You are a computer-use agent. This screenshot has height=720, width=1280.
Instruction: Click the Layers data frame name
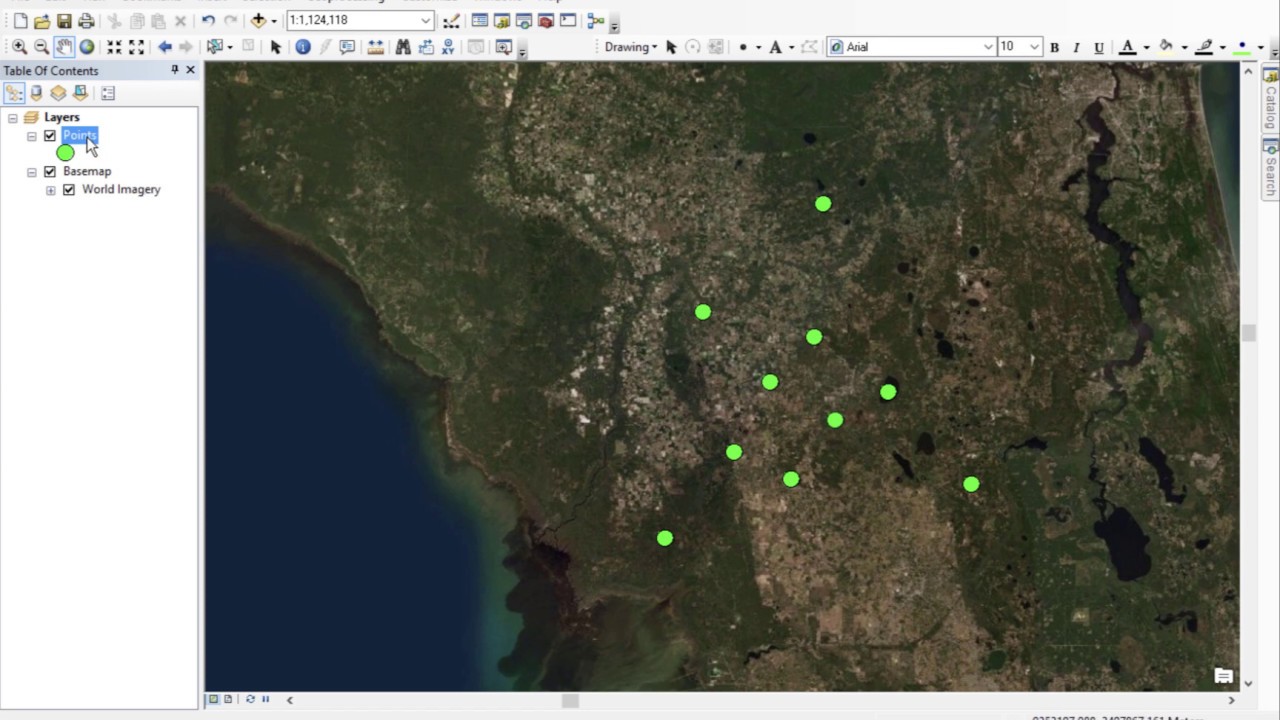pyautogui.click(x=61, y=118)
